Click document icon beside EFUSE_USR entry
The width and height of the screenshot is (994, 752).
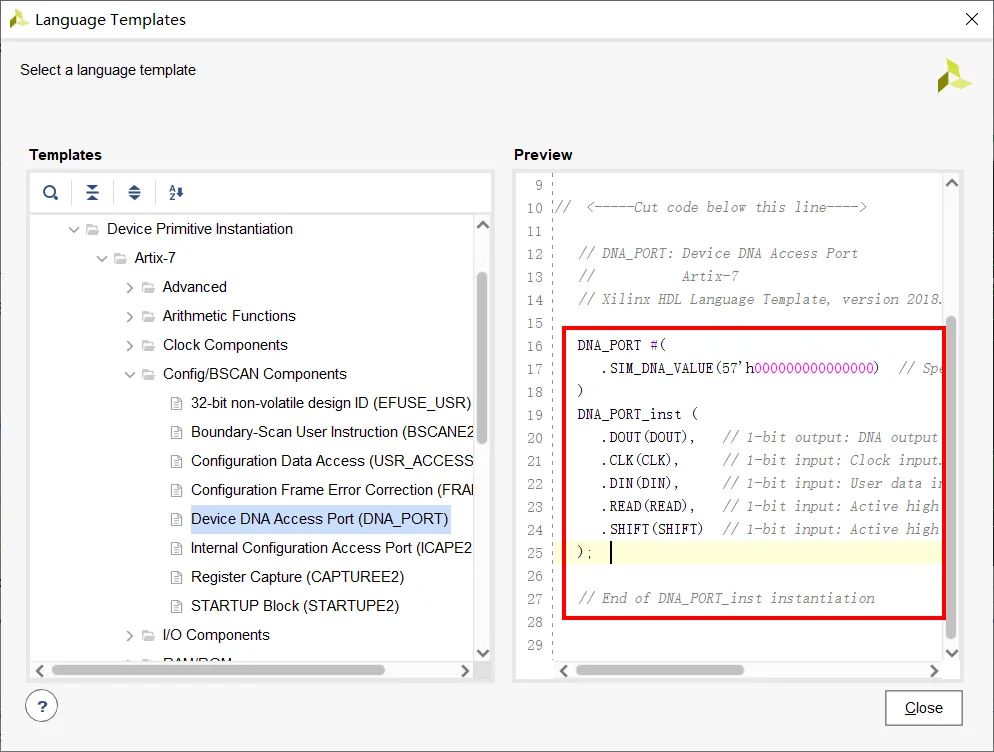[x=176, y=404]
